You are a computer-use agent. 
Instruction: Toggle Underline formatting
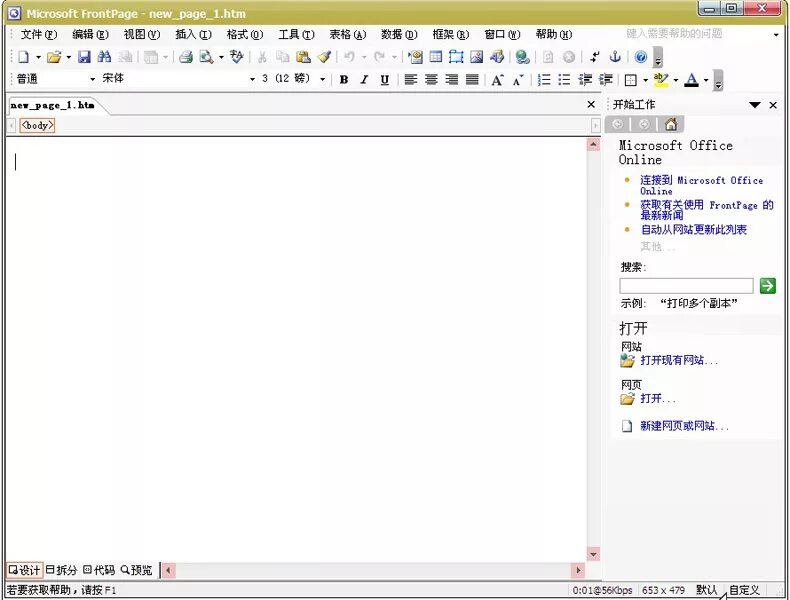tap(384, 80)
